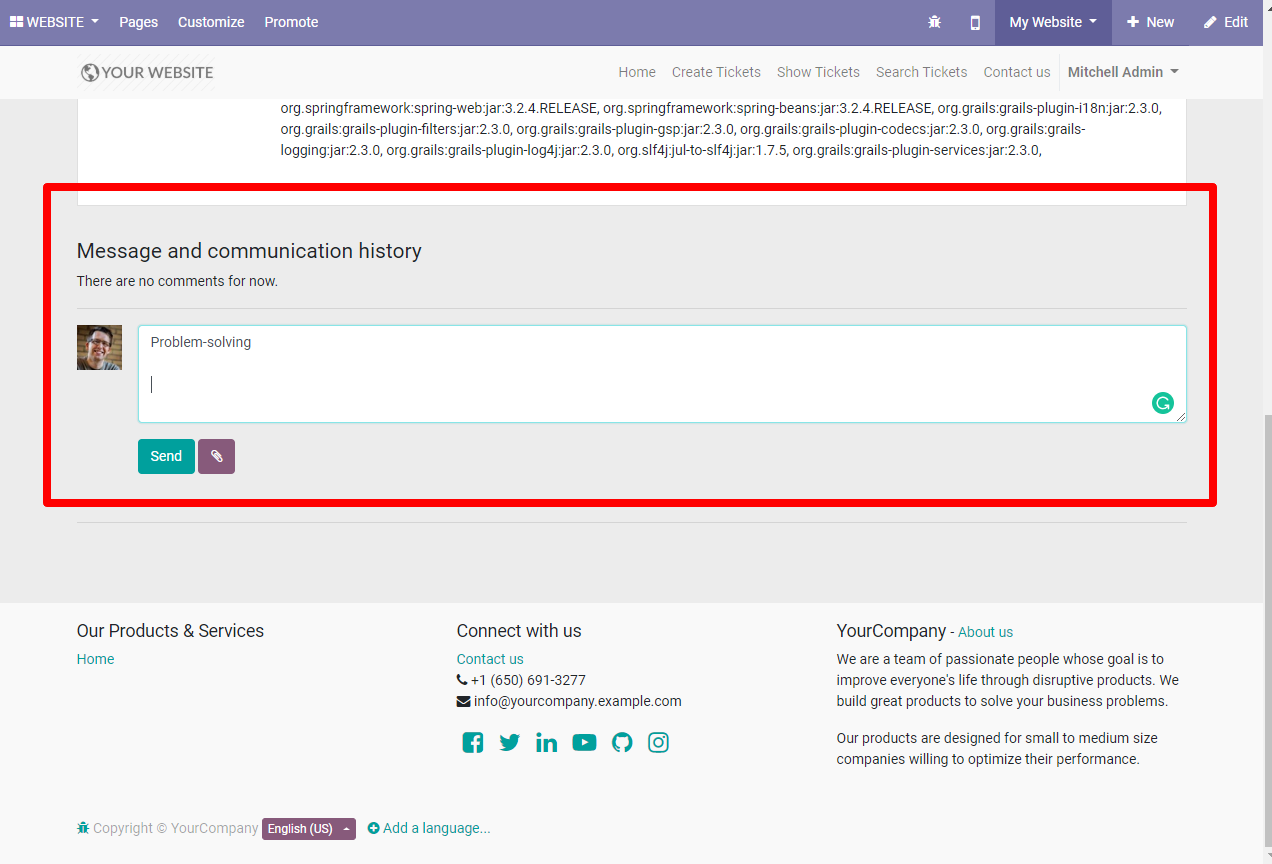Follow the footer Home link
1272x864 pixels.
pyautogui.click(x=95, y=659)
